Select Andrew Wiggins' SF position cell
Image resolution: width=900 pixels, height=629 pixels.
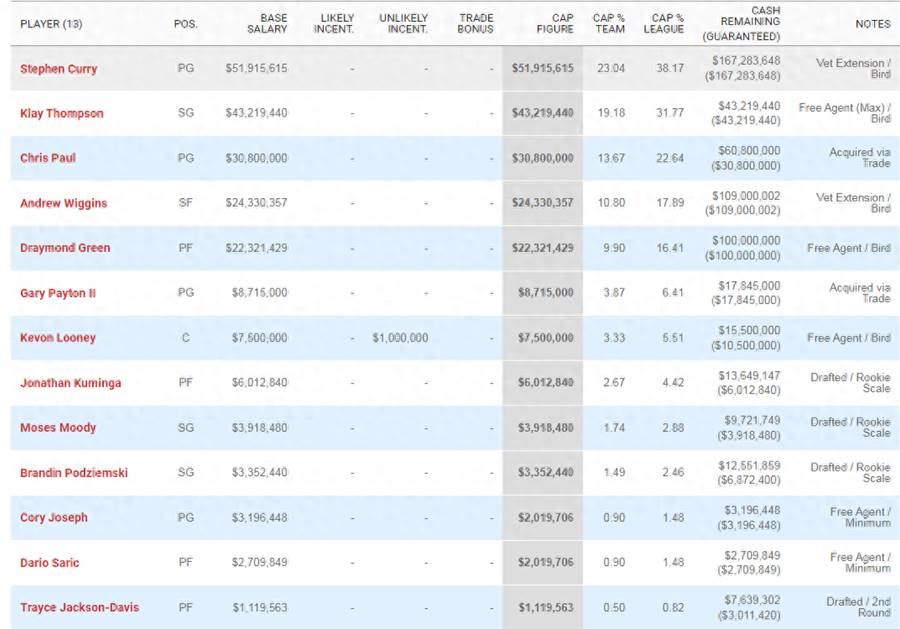pos(185,203)
